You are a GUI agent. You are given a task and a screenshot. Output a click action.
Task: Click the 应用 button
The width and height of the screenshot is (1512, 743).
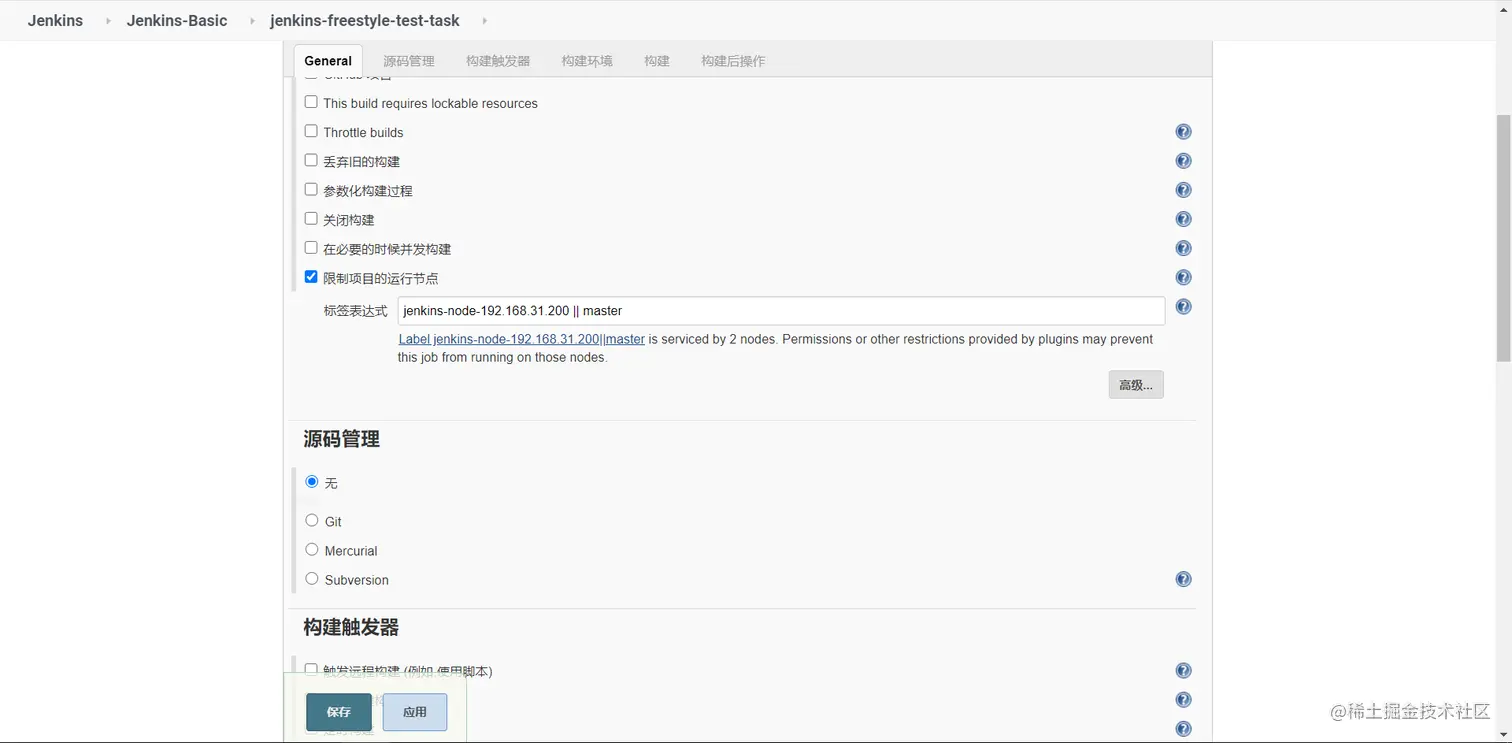[415, 712]
